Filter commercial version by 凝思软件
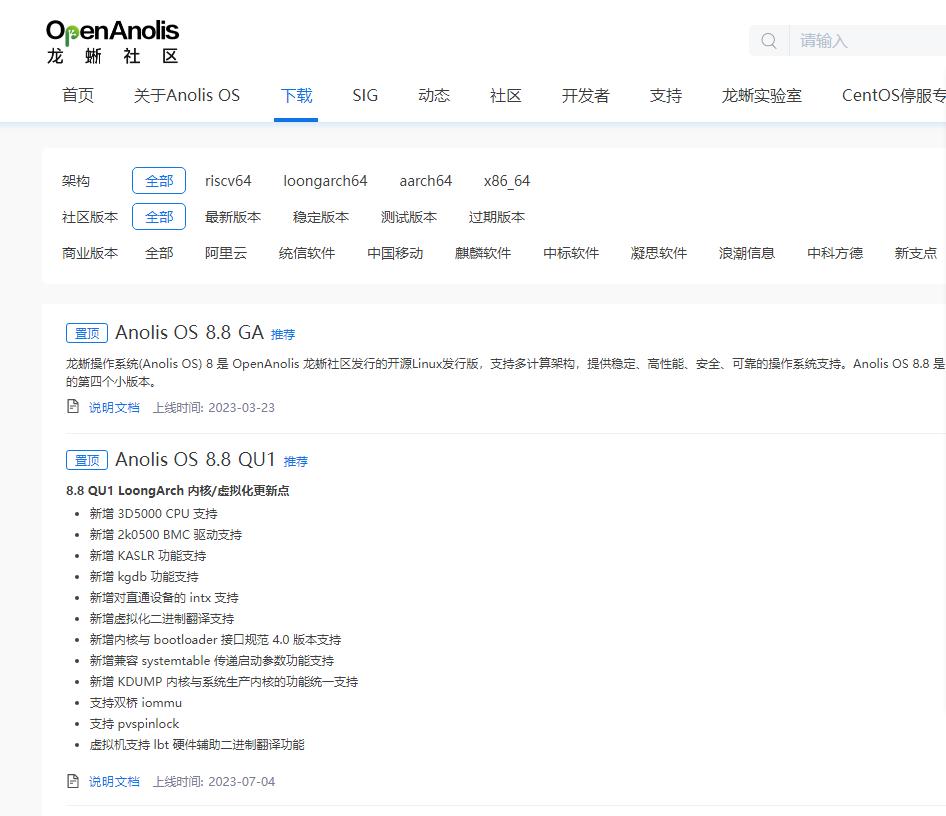 pyautogui.click(x=659, y=253)
